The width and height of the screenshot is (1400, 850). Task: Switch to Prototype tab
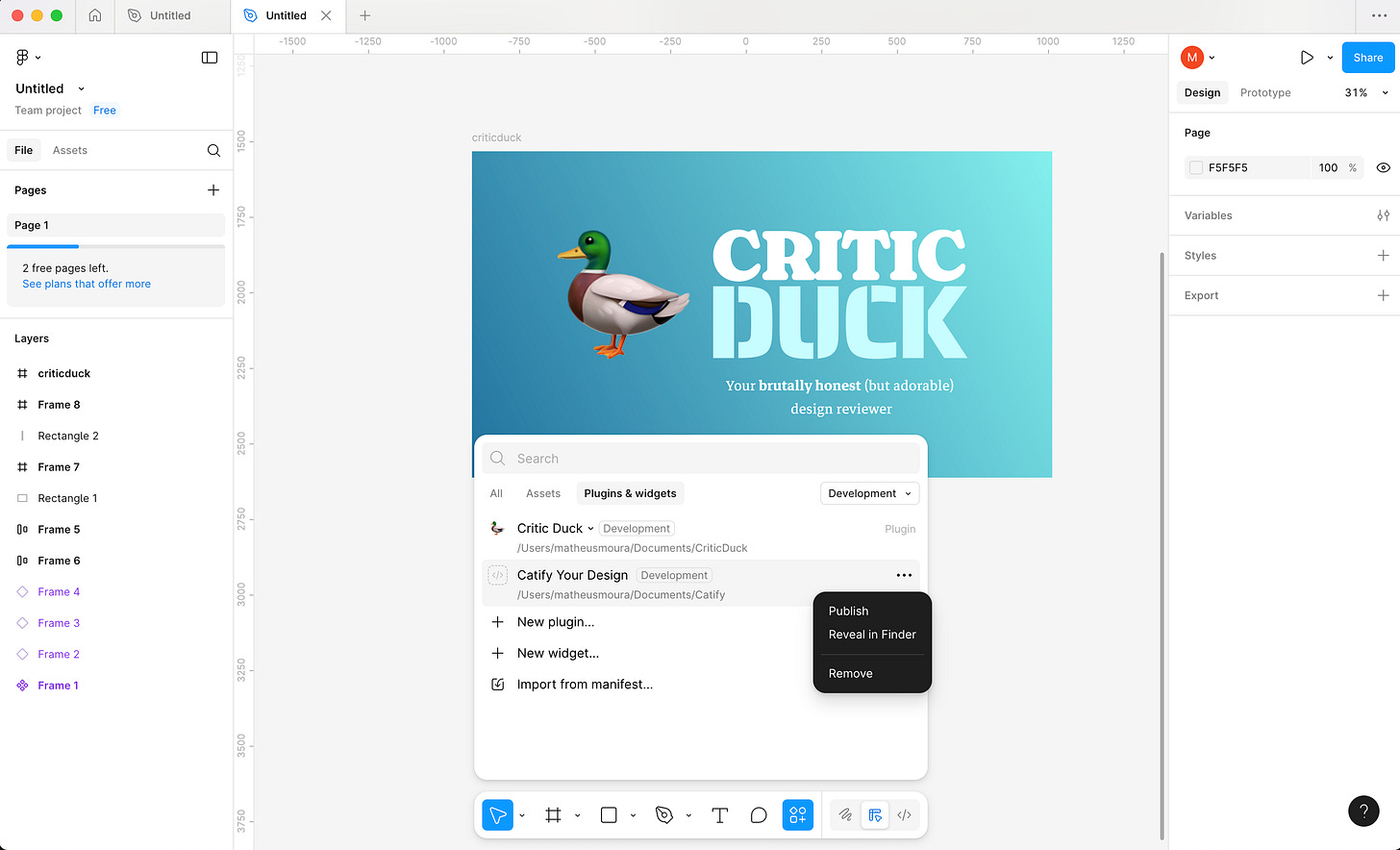[1265, 92]
